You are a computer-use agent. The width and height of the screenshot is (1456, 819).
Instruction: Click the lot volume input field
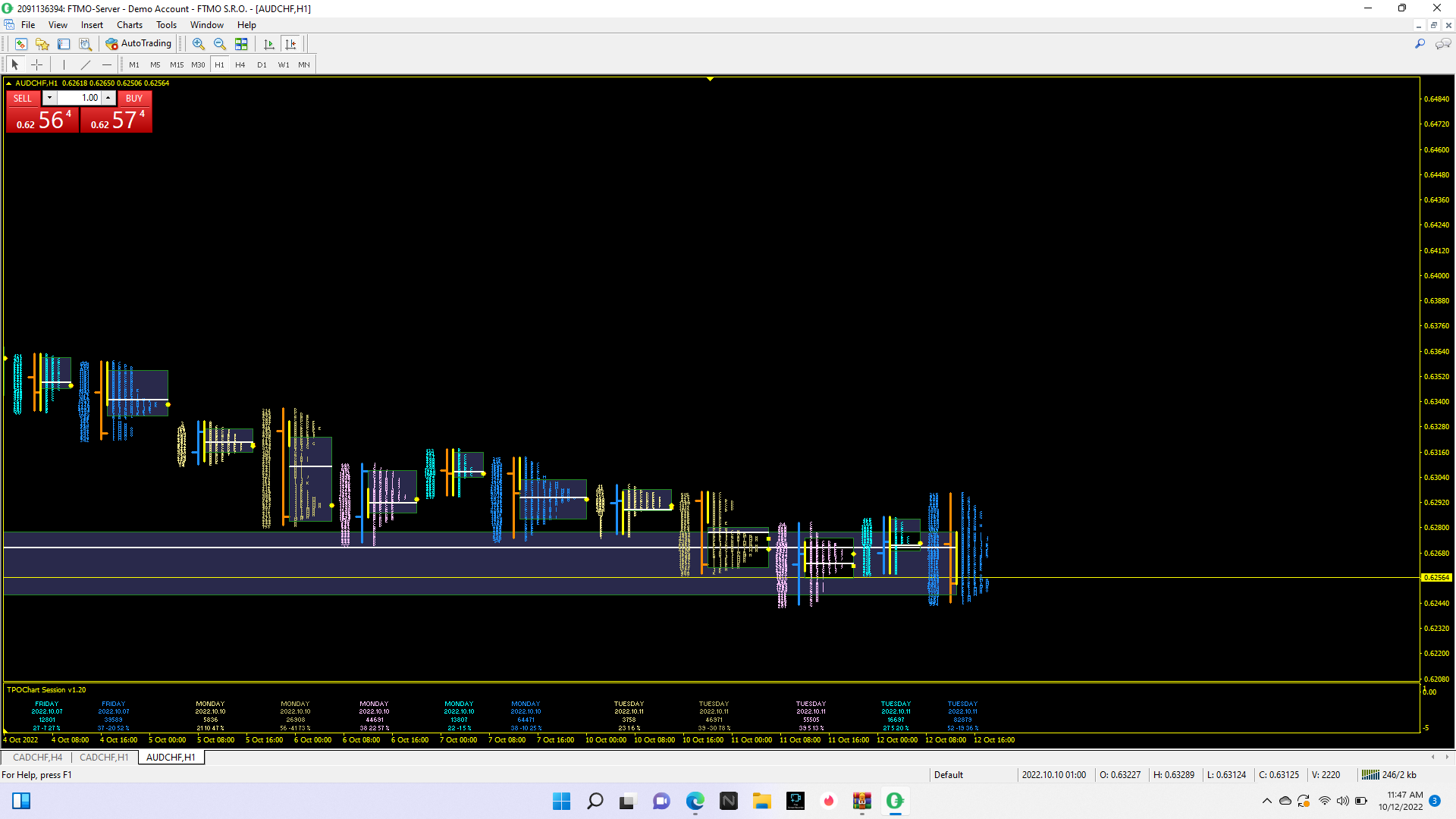[80, 98]
